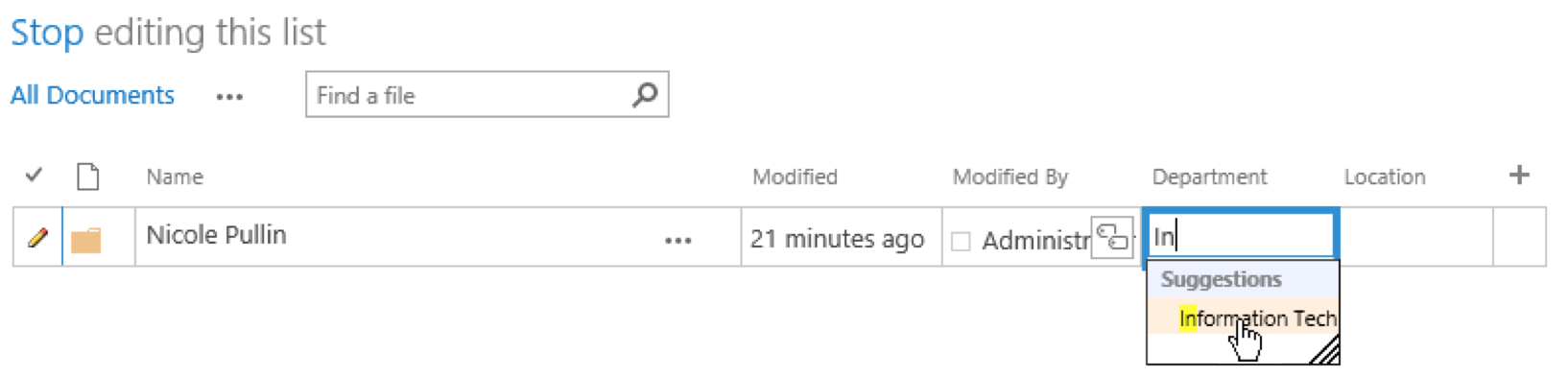Sort by the Modified column header
The height and width of the screenshot is (376, 1568).
pyautogui.click(x=795, y=176)
